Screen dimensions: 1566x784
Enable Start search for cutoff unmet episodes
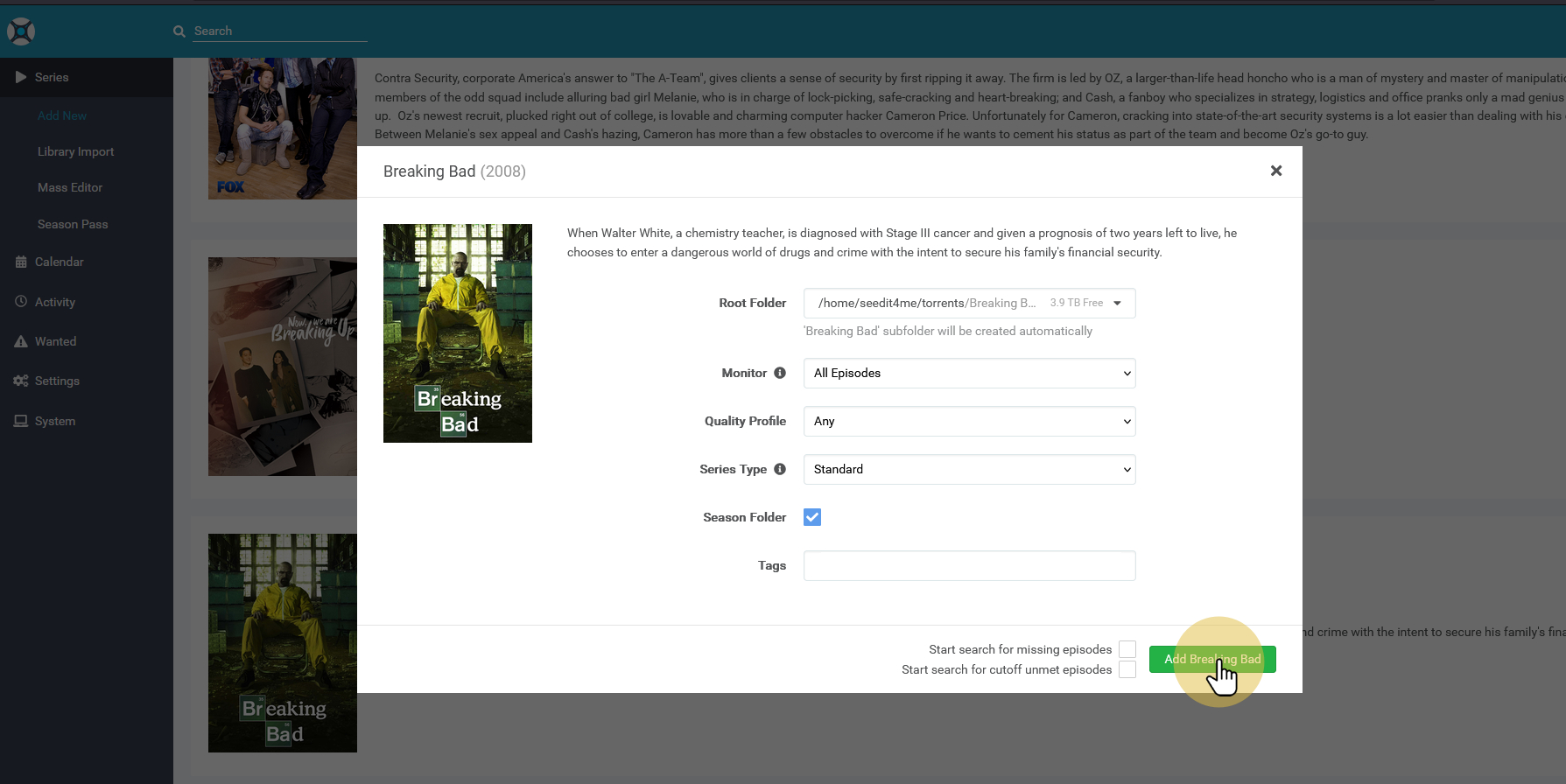coord(1127,669)
